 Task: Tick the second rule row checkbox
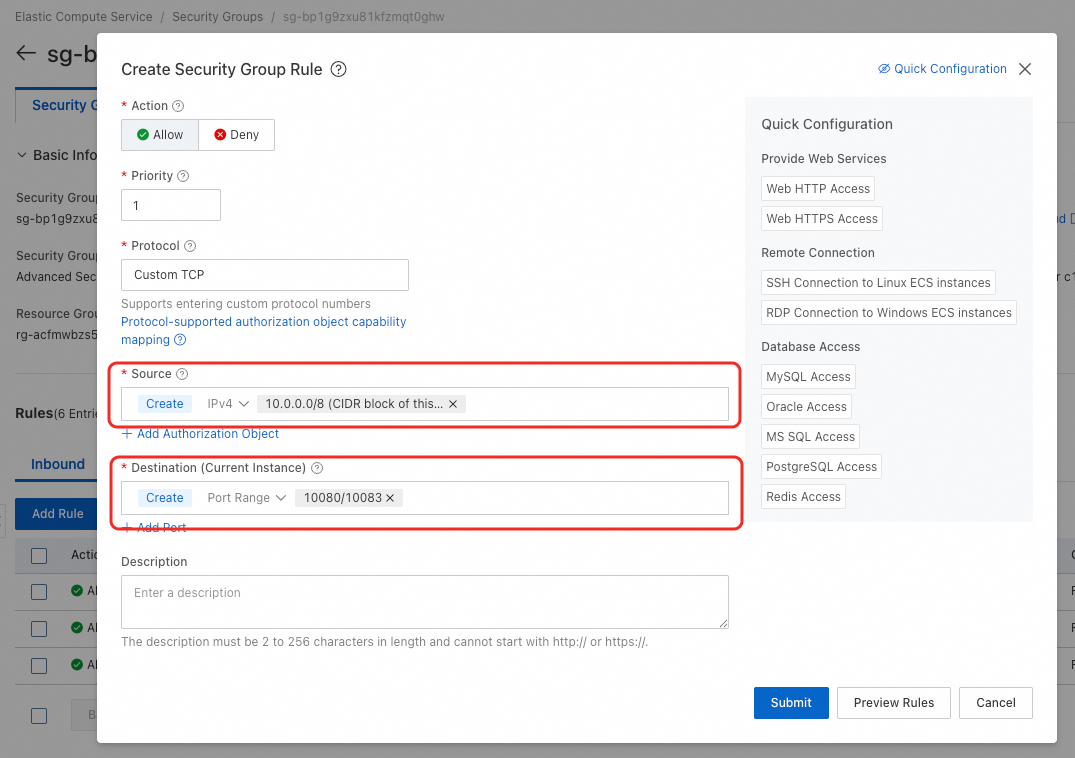click(39, 628)
